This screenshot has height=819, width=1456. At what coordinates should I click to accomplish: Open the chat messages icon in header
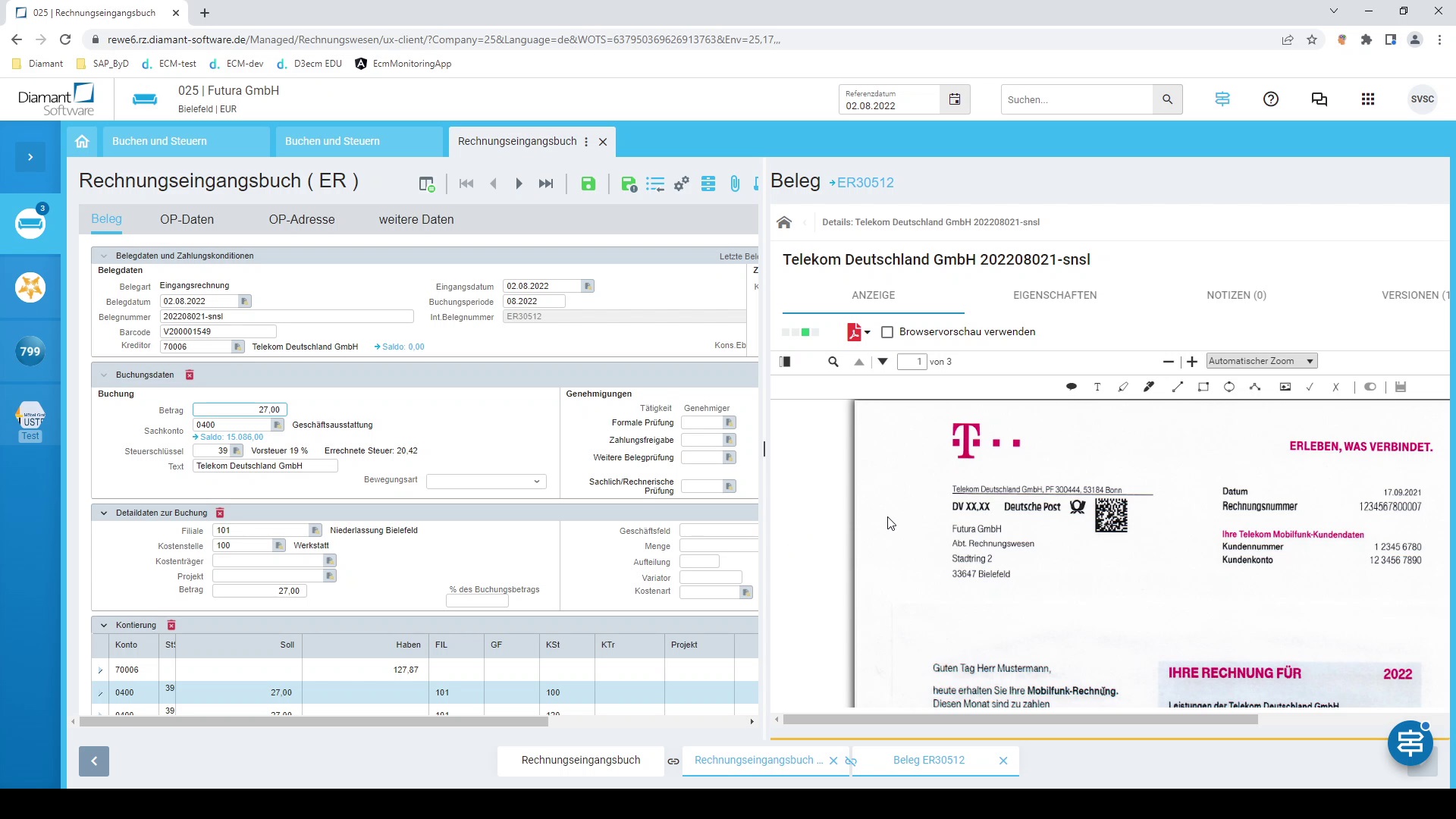[1319, 99]
